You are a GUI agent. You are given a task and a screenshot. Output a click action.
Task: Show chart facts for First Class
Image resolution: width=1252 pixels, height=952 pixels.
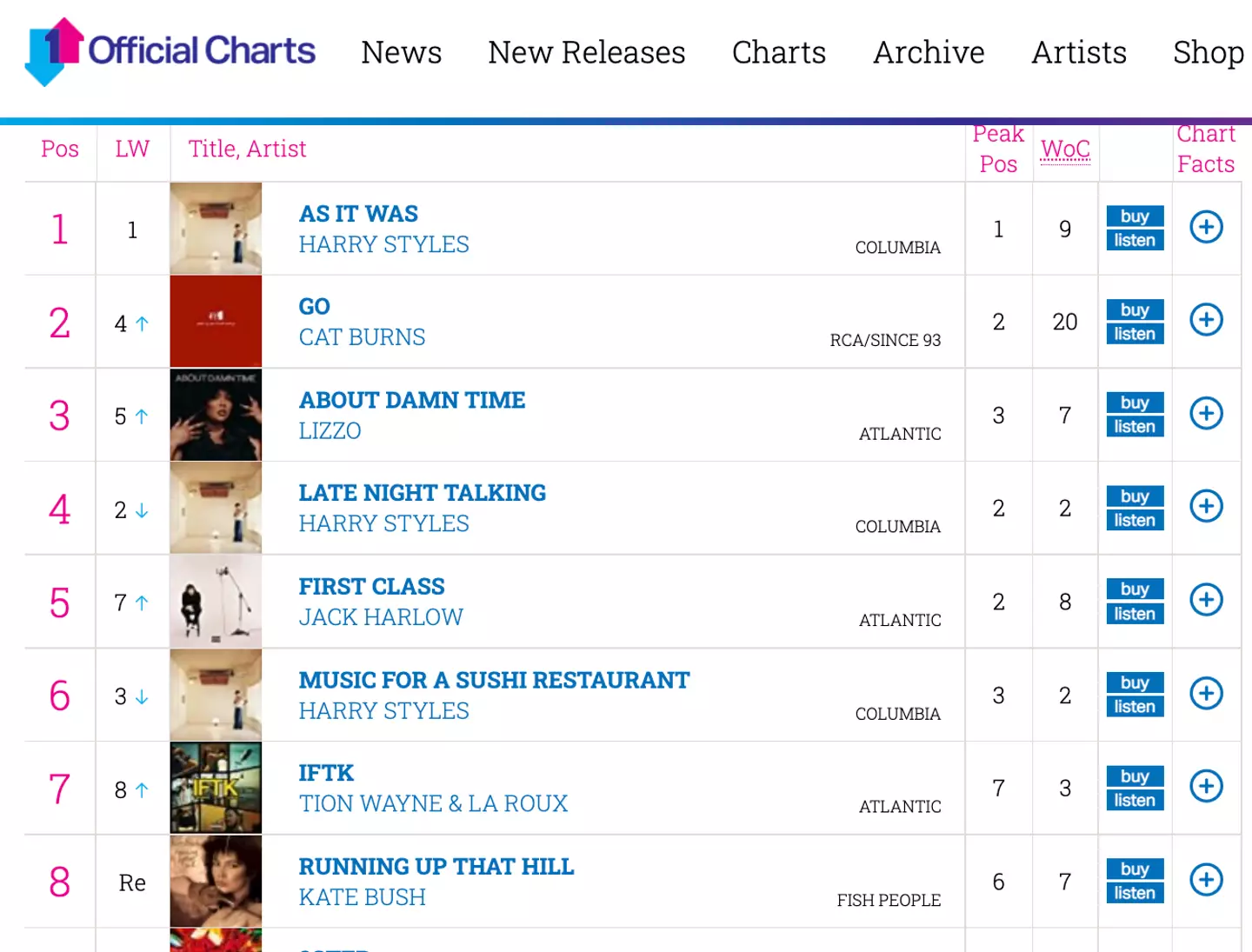[x=1206, y=600]
